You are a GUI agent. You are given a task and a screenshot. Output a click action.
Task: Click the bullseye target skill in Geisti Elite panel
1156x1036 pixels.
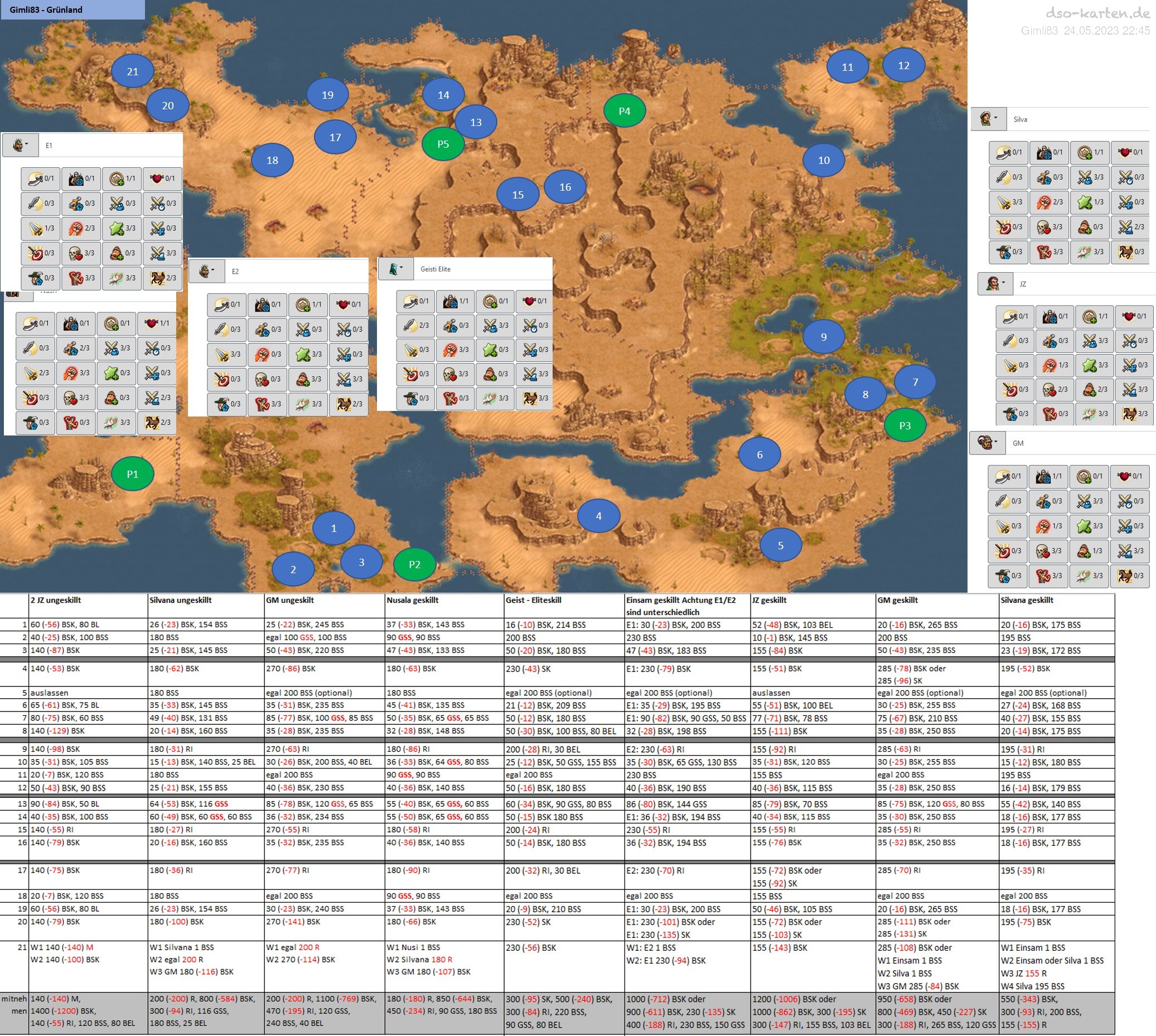[x=415, y=374]
